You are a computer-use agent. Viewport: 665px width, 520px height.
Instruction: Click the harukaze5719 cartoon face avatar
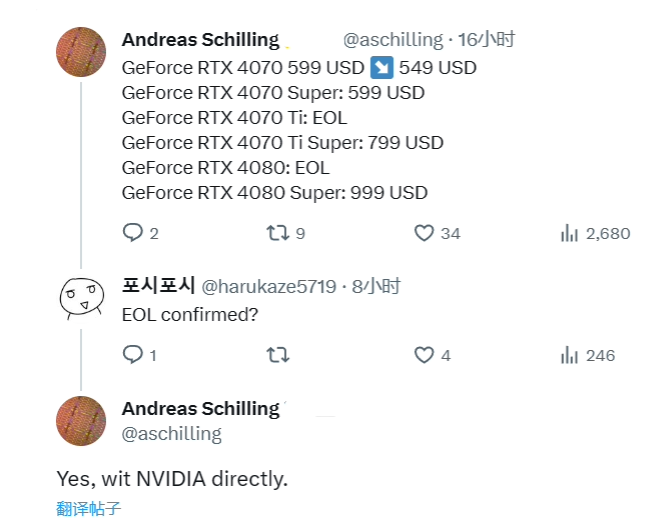[81, 297]
